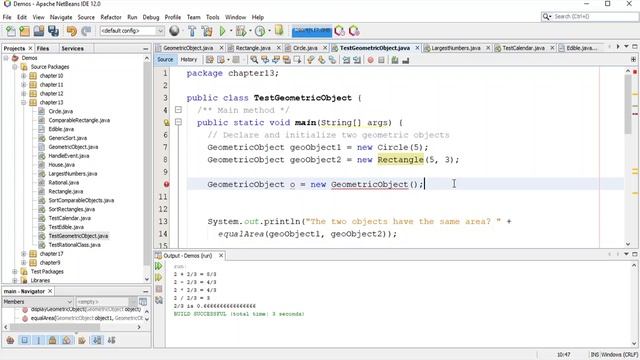Image resolution: width=640 pixels, height=360 pixels.
Task: Expand the chapter17 package node
Action: point(24,254)
